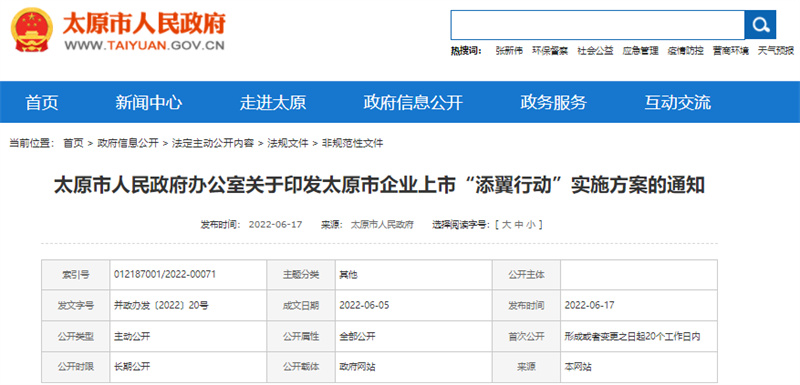This screenshot has height=385, width=800.
Task: Click 主题分类 value 其他
Action: [x=348, y=274]
